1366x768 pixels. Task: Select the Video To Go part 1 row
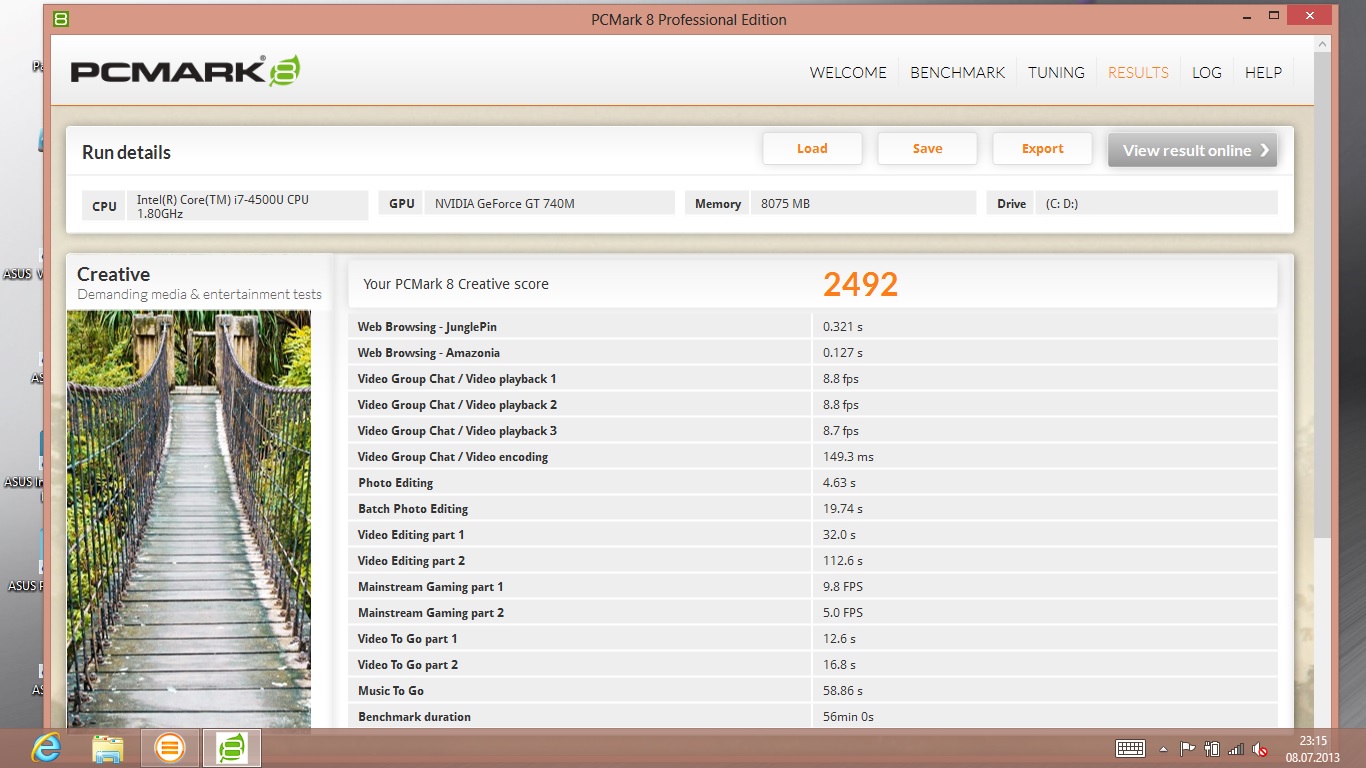click(x=812, y=639)
